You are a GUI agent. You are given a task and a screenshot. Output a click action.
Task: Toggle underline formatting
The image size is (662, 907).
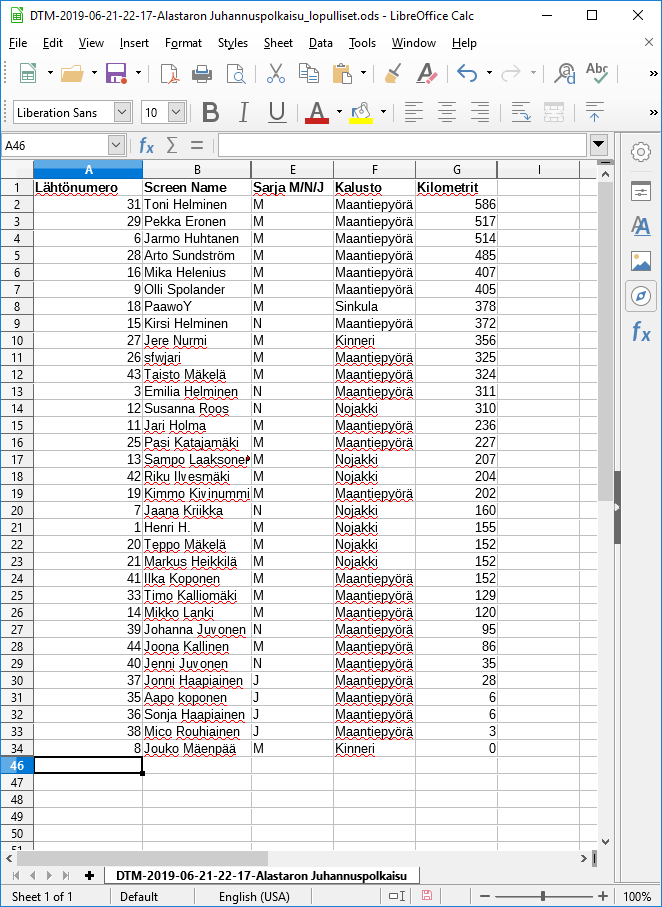pyautogui.click(x=277, y=112)
